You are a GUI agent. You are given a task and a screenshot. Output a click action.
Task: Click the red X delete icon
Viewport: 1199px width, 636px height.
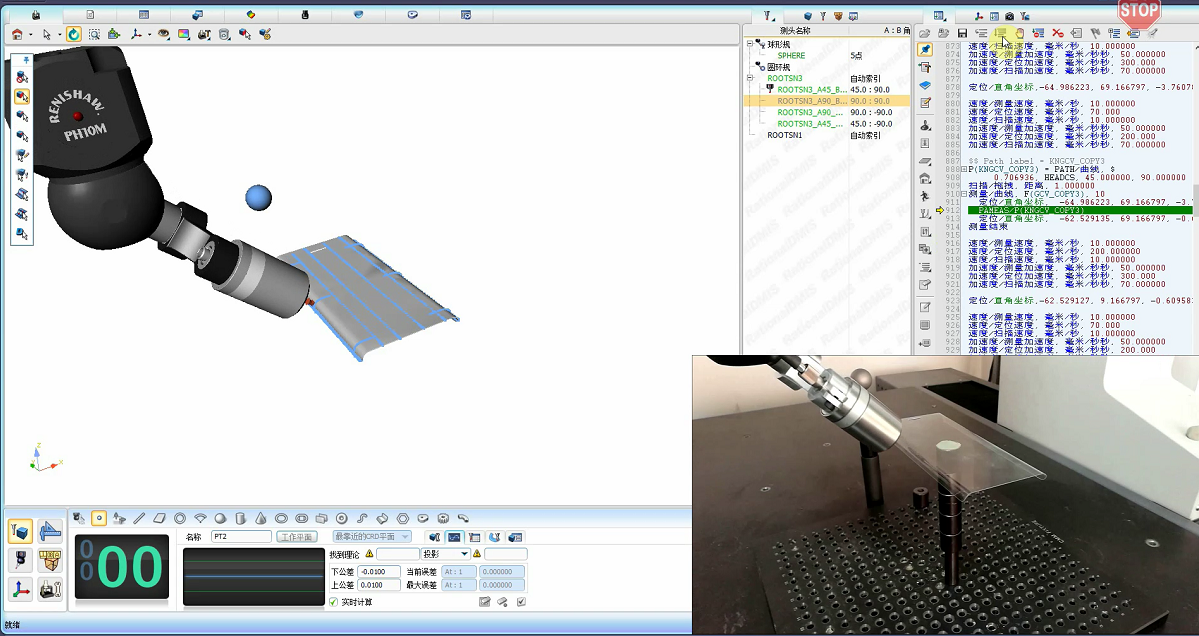[x=1057, y=34]
